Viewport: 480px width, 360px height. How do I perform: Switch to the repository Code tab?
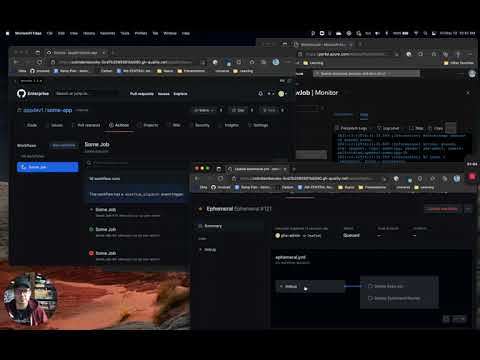click(31, 125)
